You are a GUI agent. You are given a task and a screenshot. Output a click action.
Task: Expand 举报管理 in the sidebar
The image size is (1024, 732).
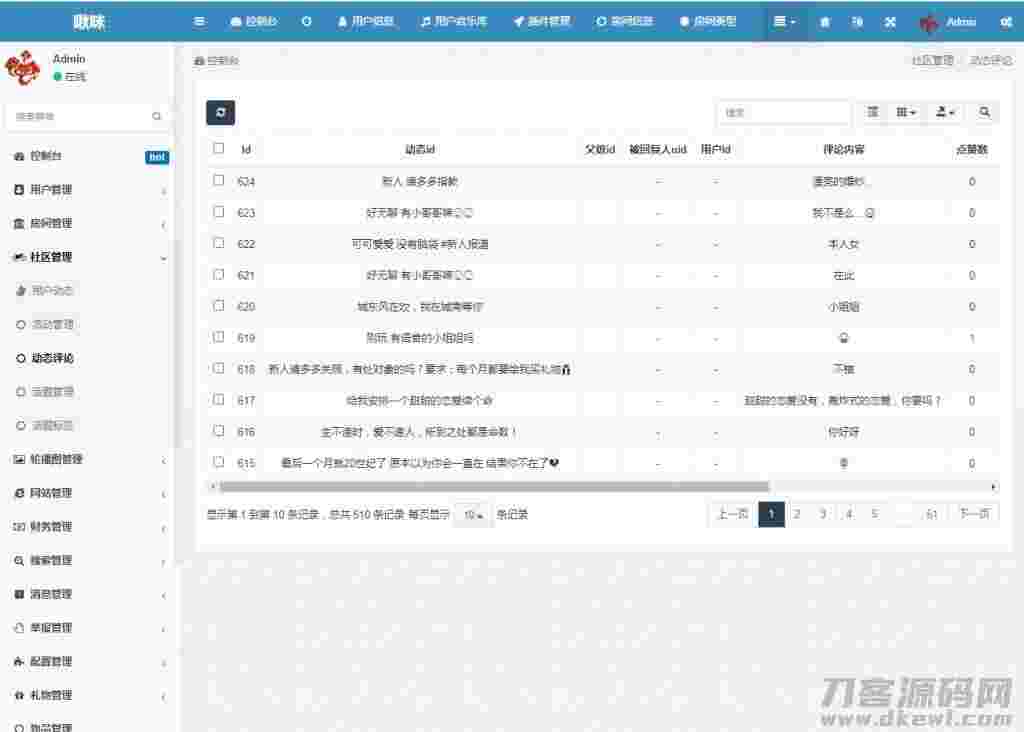[x=88, y=628]
